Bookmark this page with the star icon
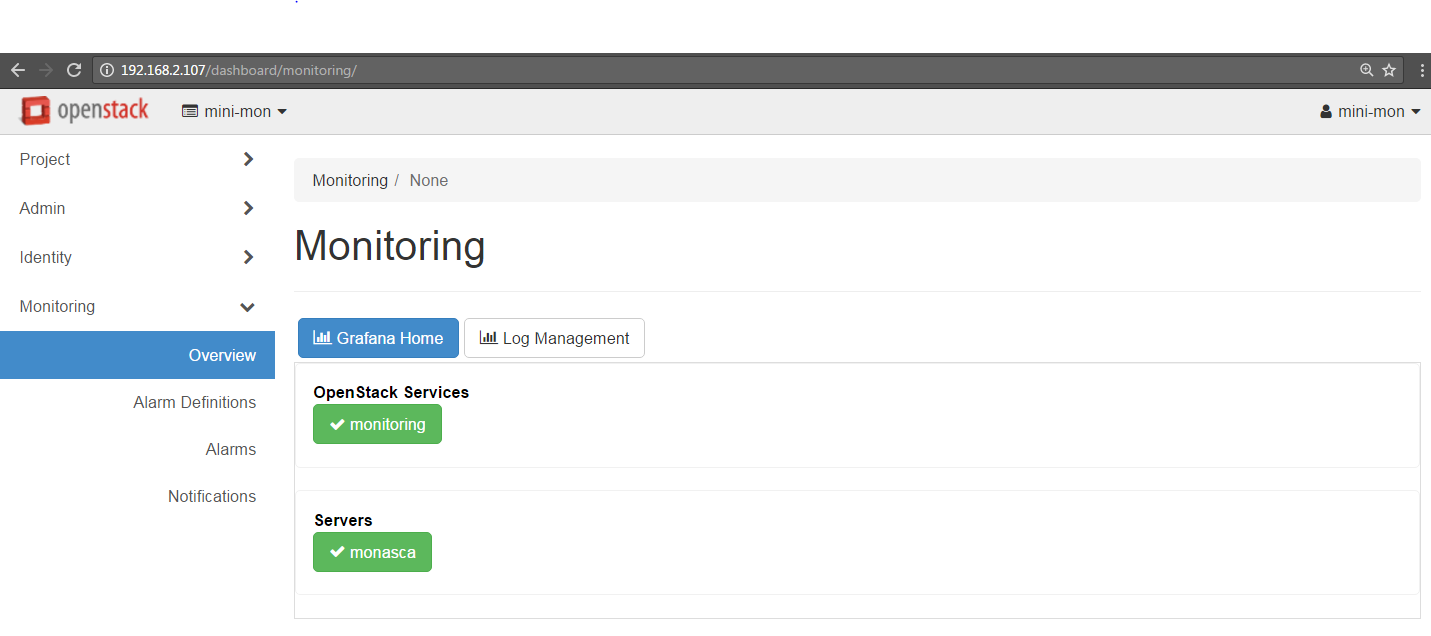This screenshot has width=1431, height=636. click(1389, 70)
